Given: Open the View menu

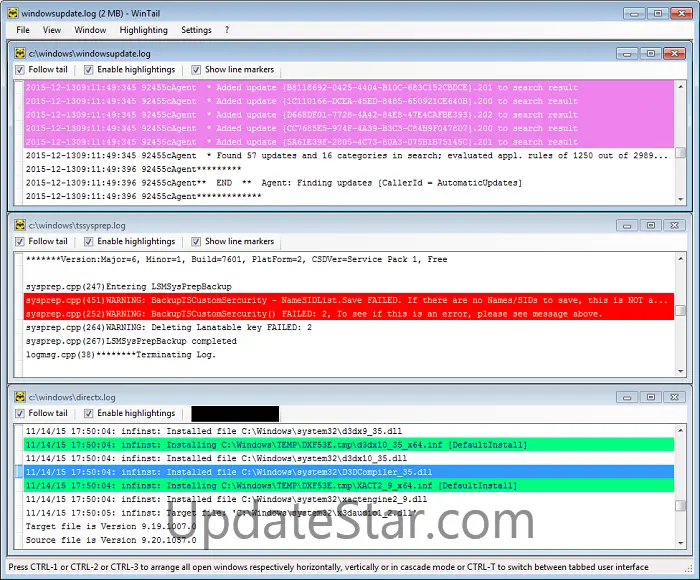Looking at the screenshot, I should (x=52, y=30).
